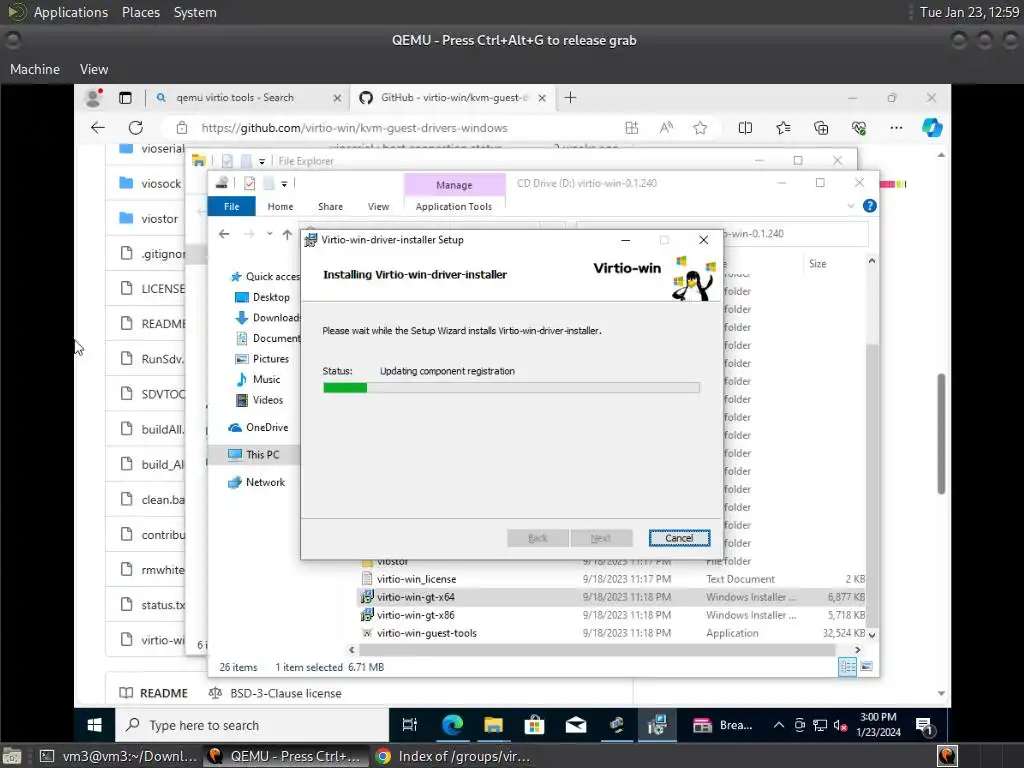Image resolution: width=1024 pixels, height=768 pixels.
Task: Click the Windows taskbar search box
Action: [253, 725]
